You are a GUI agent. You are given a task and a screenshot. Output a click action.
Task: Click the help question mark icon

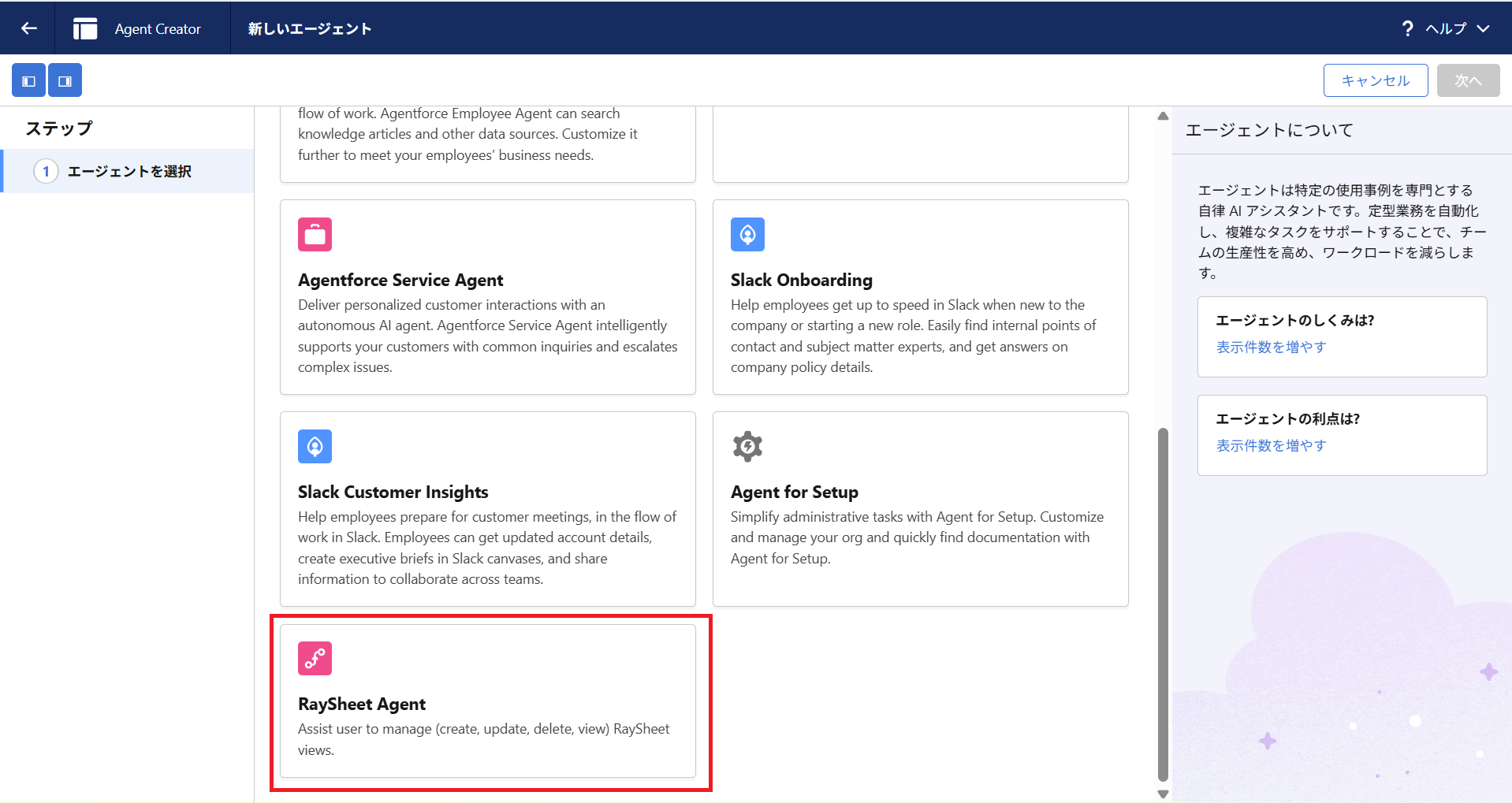click(1407, 28)
